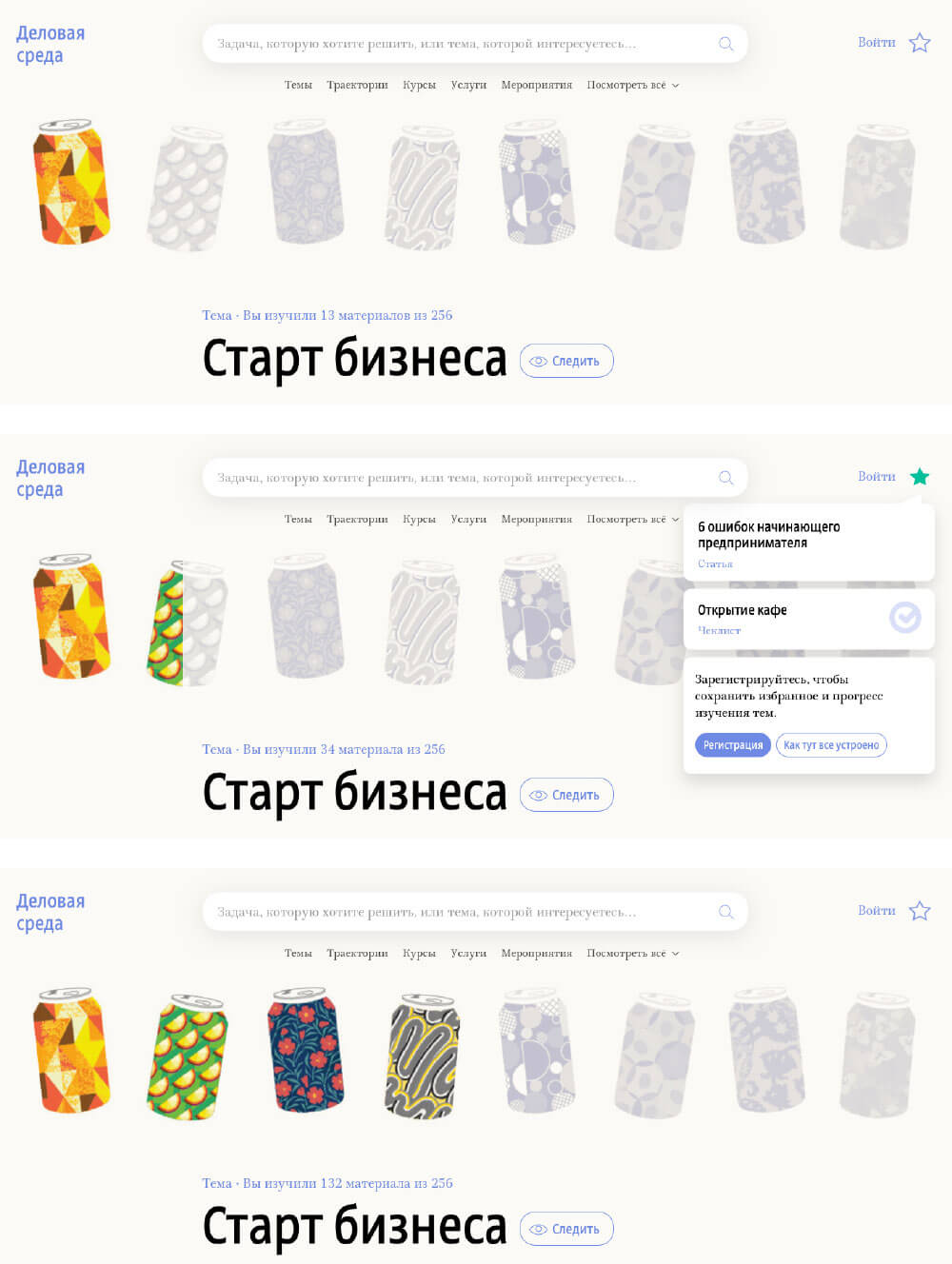Select the dark blue floral can
952x1264 pixels.
pos(306,1050)
